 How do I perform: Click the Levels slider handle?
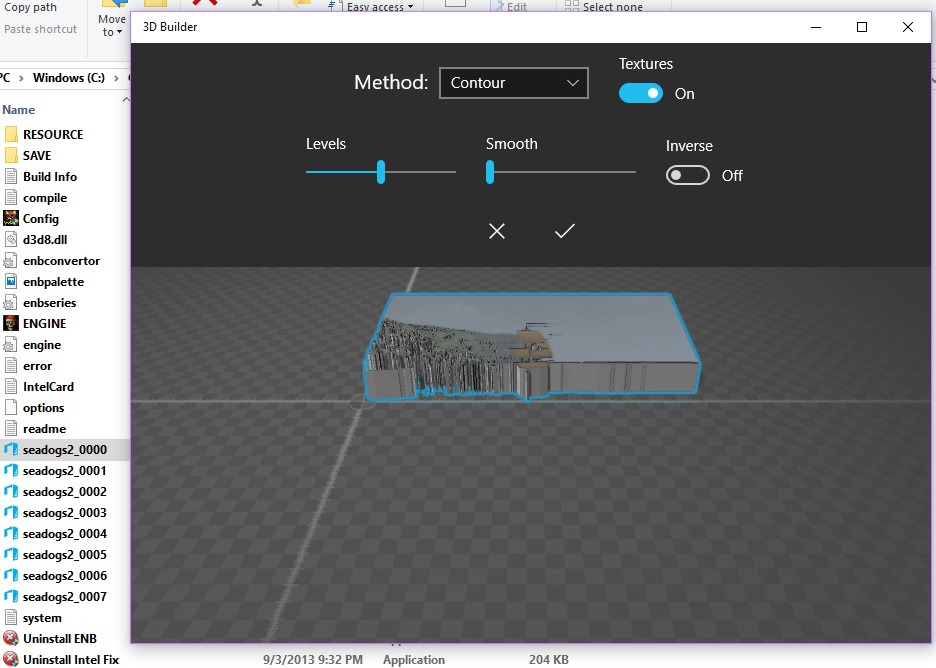tap(381, 172)
